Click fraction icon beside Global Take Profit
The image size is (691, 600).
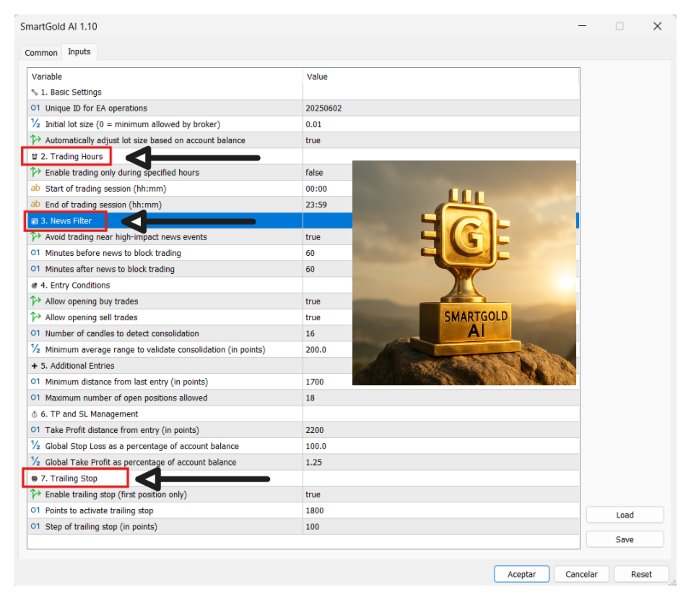pos(35,462)
